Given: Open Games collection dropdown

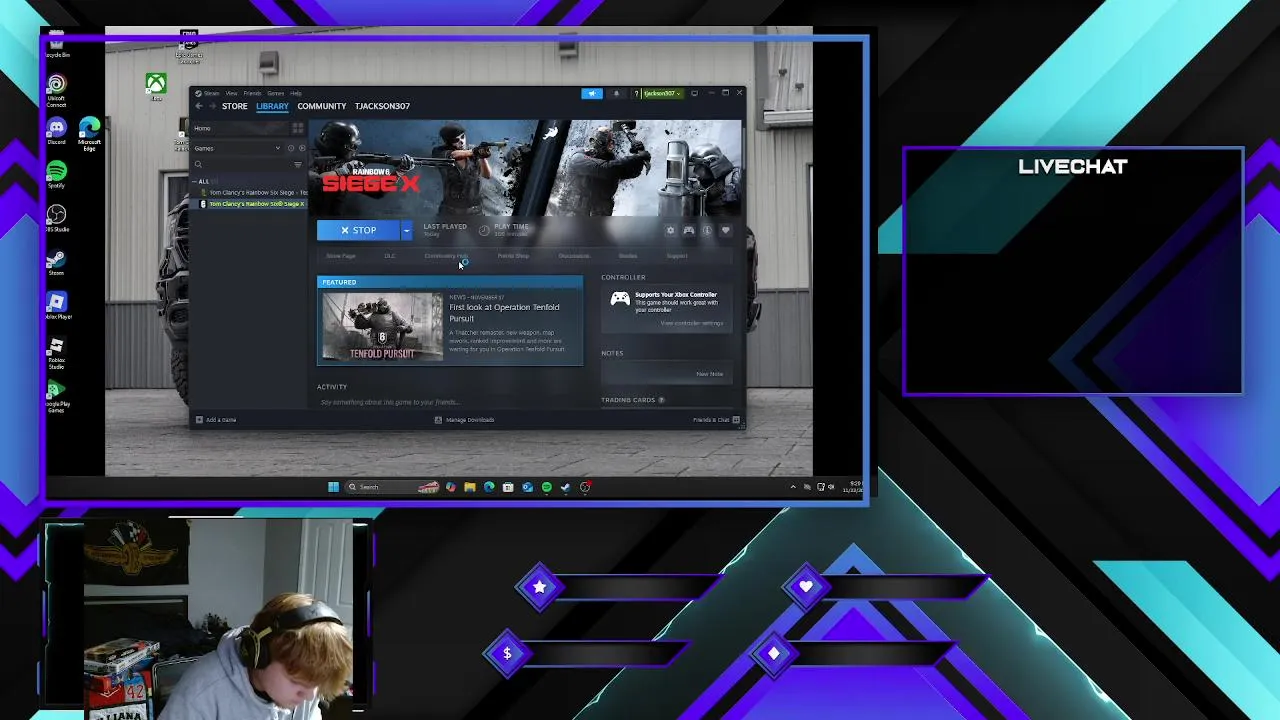Looking at the screenshot, I should (x=240, y=148).
